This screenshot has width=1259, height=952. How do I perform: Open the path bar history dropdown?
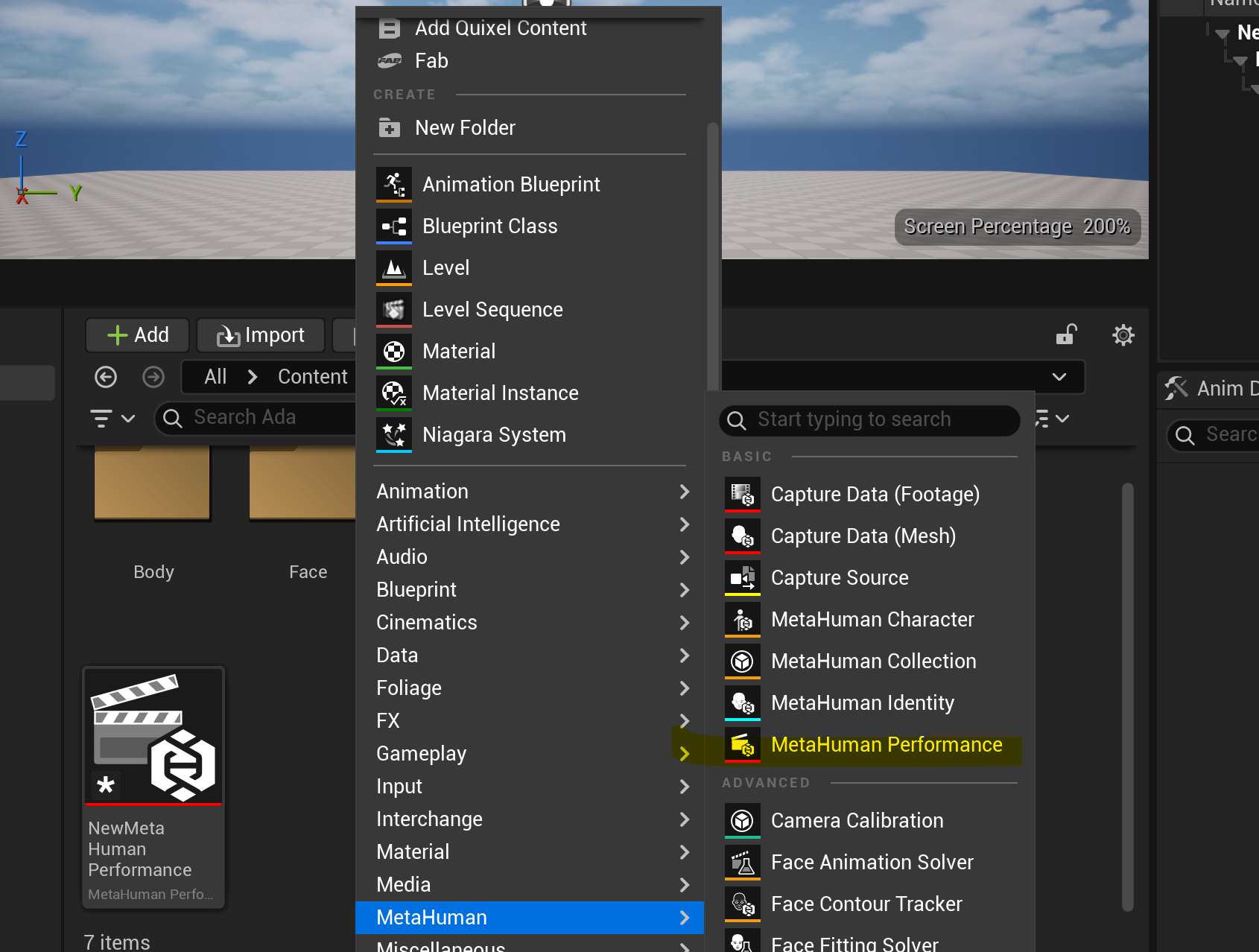(x=1059, y=377)
